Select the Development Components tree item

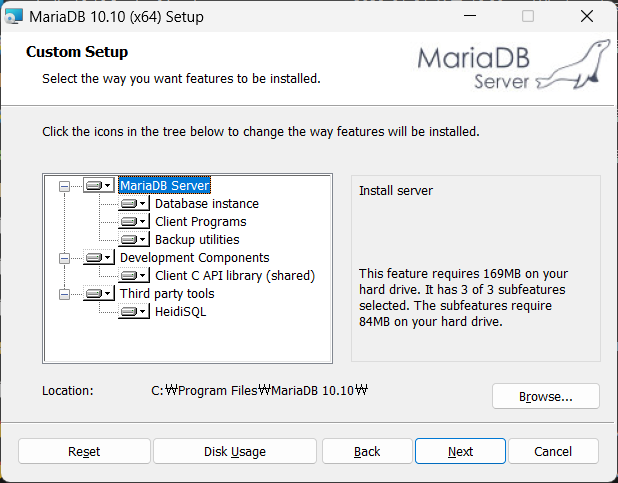coord(195,257)
